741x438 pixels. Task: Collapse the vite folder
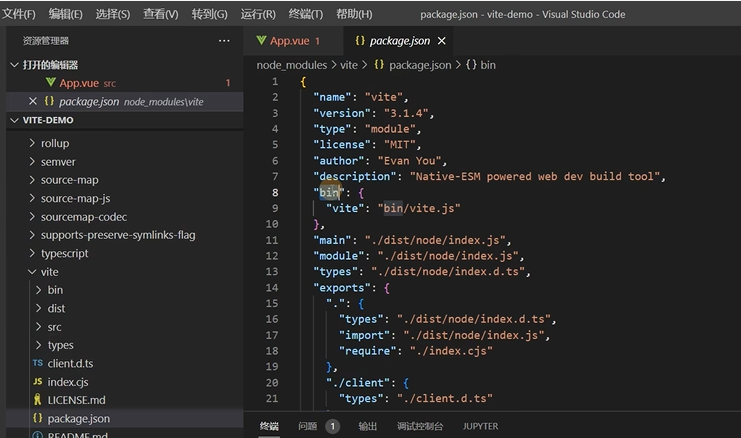32,272
